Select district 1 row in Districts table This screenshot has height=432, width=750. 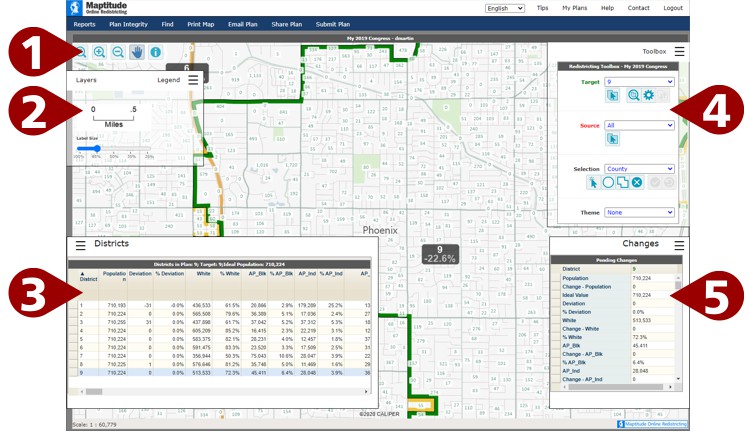220,305
